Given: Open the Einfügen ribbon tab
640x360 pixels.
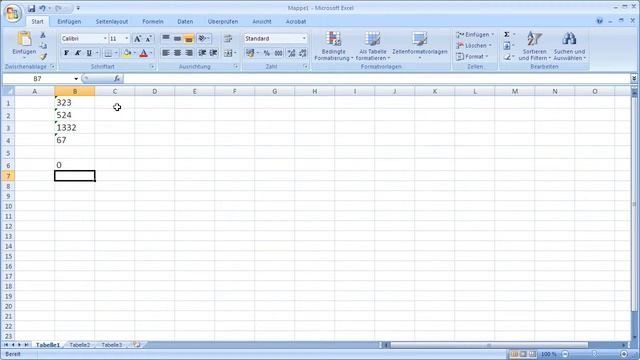Looking at the screenshot, I should 69,22.
